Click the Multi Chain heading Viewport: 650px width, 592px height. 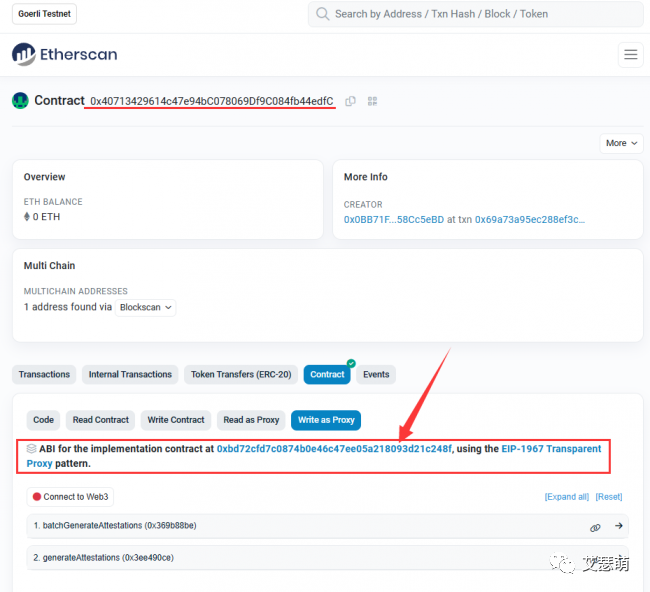[49, 266]
